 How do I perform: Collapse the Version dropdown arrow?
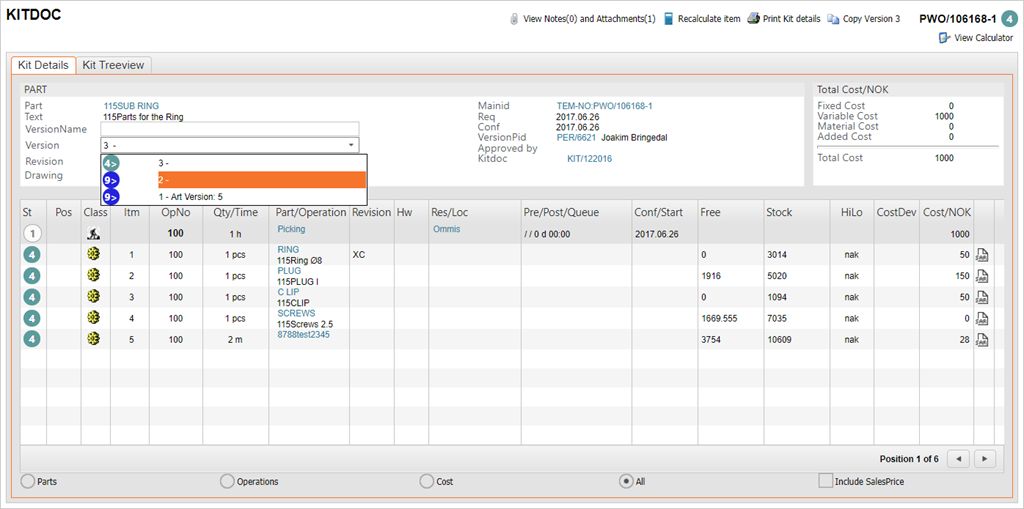click(x=351, y=146)
